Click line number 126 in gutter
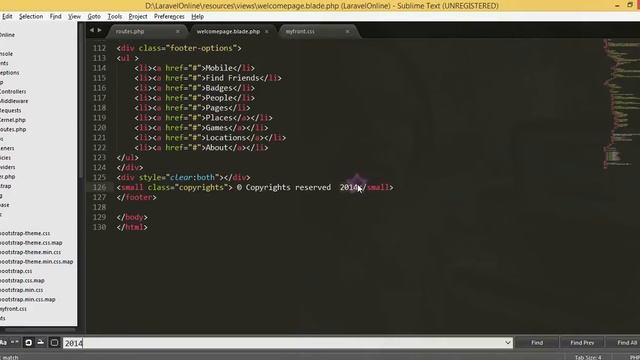 click(x=99, y=187)
